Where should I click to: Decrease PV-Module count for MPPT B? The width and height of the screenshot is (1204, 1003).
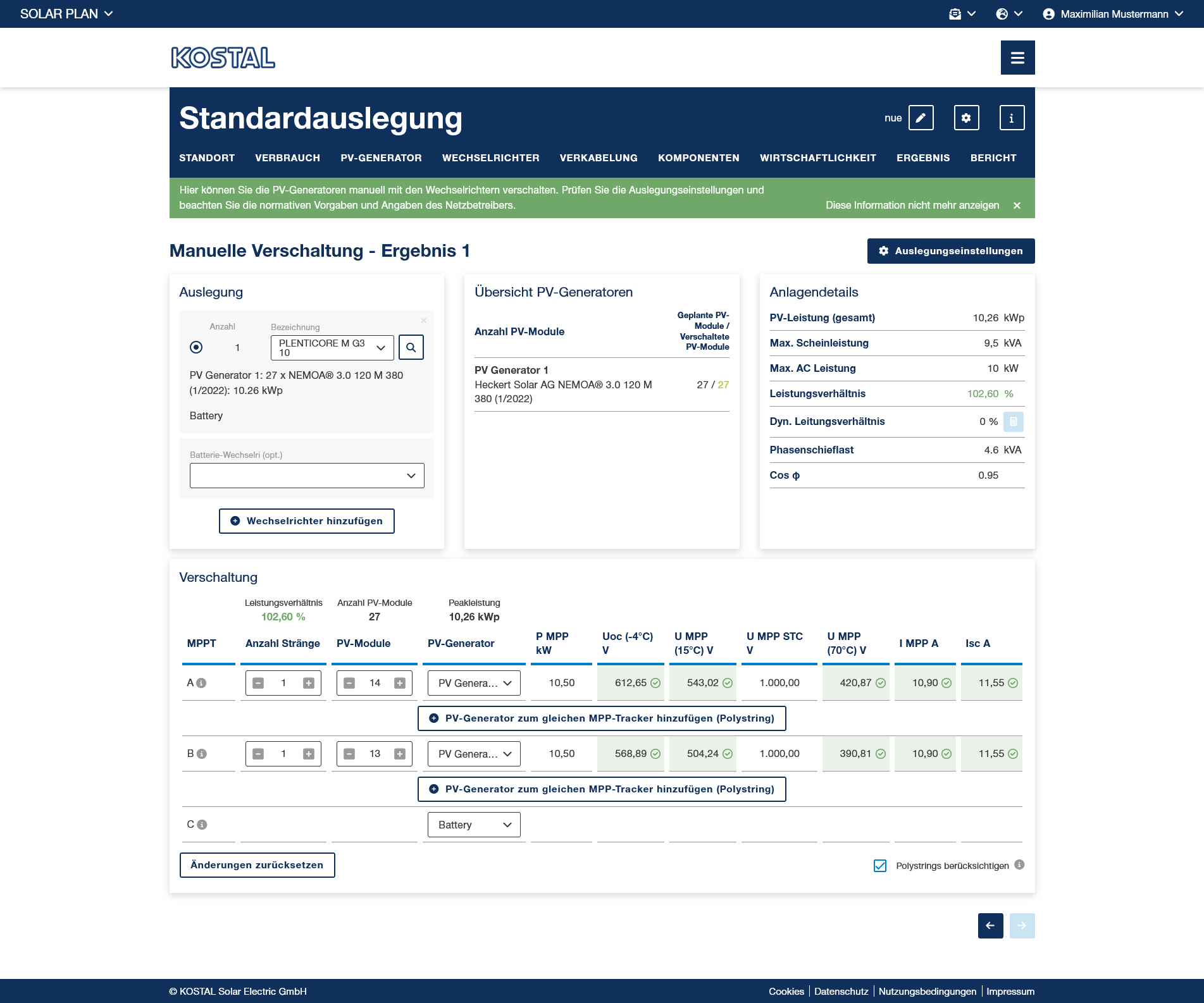[349, 754]
